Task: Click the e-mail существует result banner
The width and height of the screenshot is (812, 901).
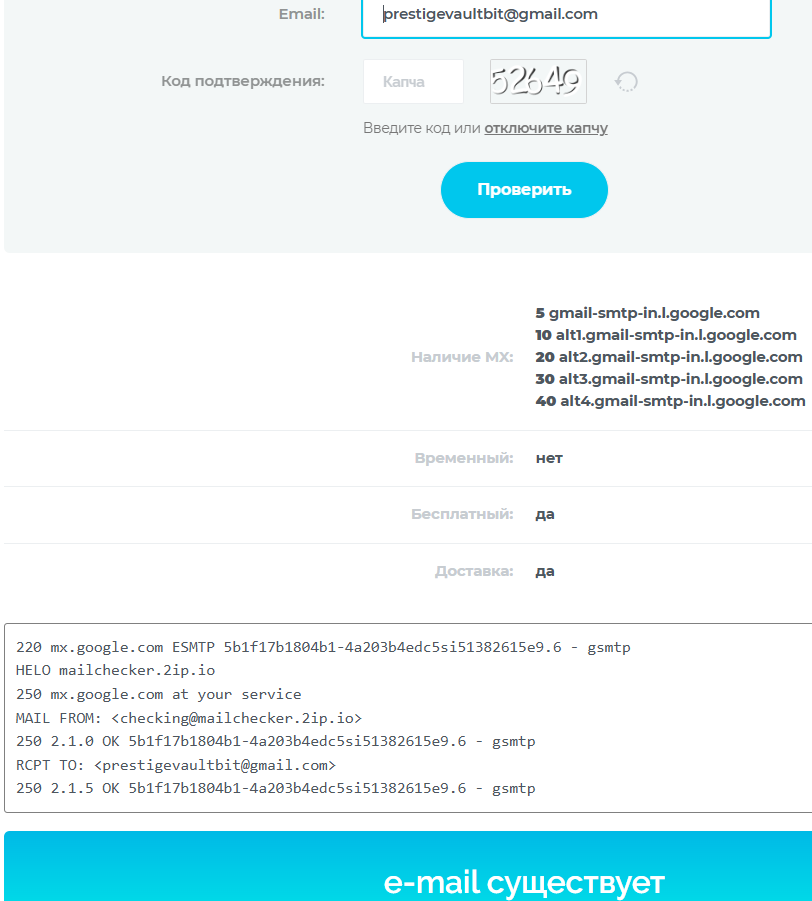Action: coord(408,866)
